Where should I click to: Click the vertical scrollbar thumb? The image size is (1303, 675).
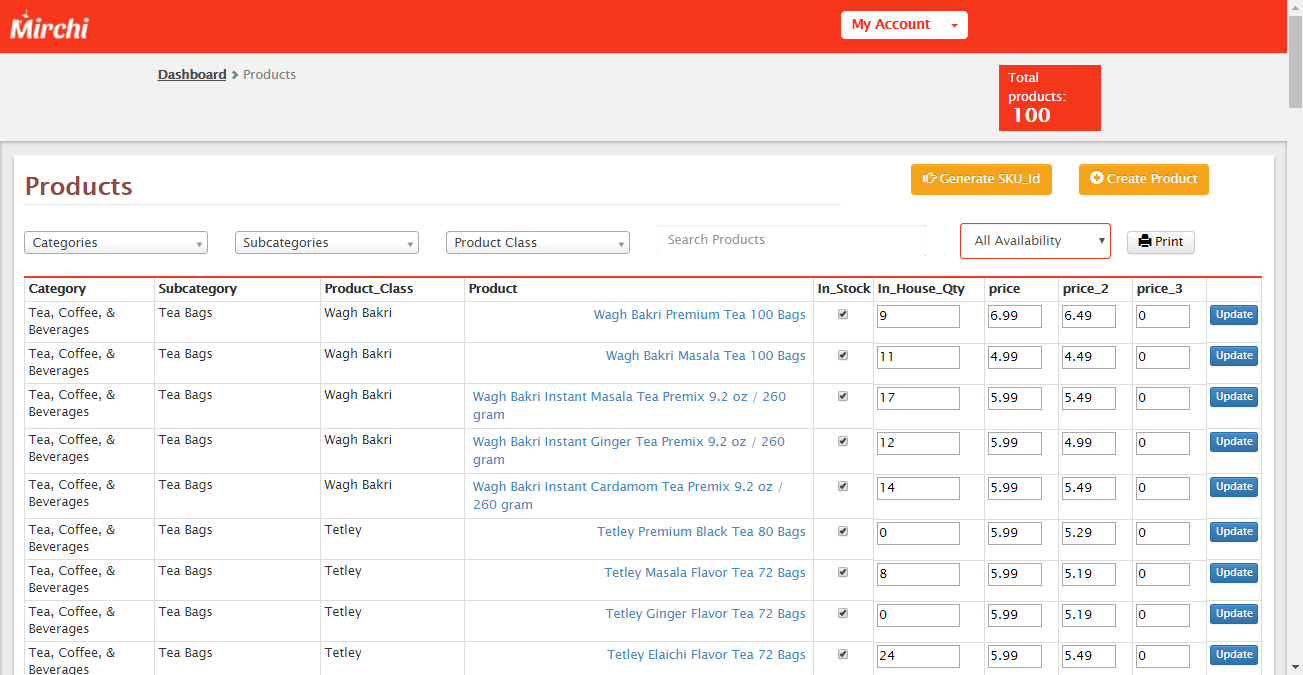[1295, 61]
